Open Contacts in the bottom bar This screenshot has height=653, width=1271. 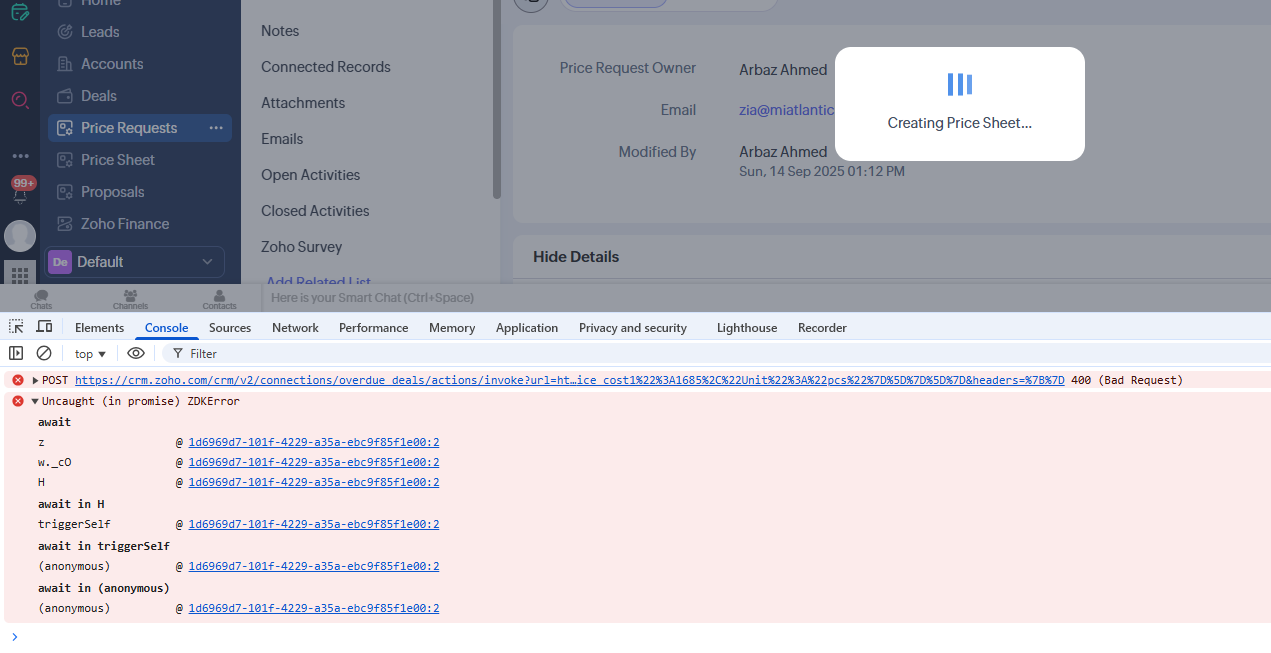[219, 299]
